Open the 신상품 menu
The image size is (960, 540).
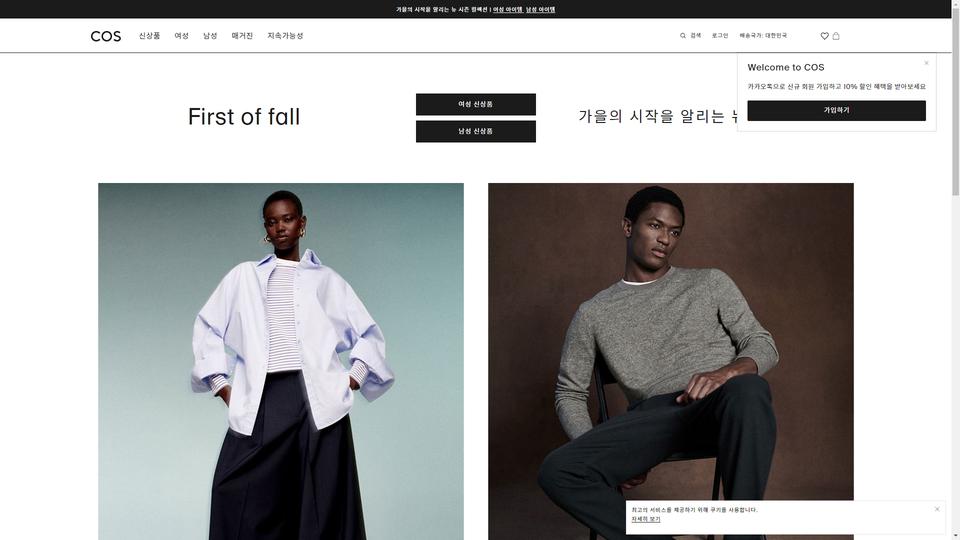[149, 36]
